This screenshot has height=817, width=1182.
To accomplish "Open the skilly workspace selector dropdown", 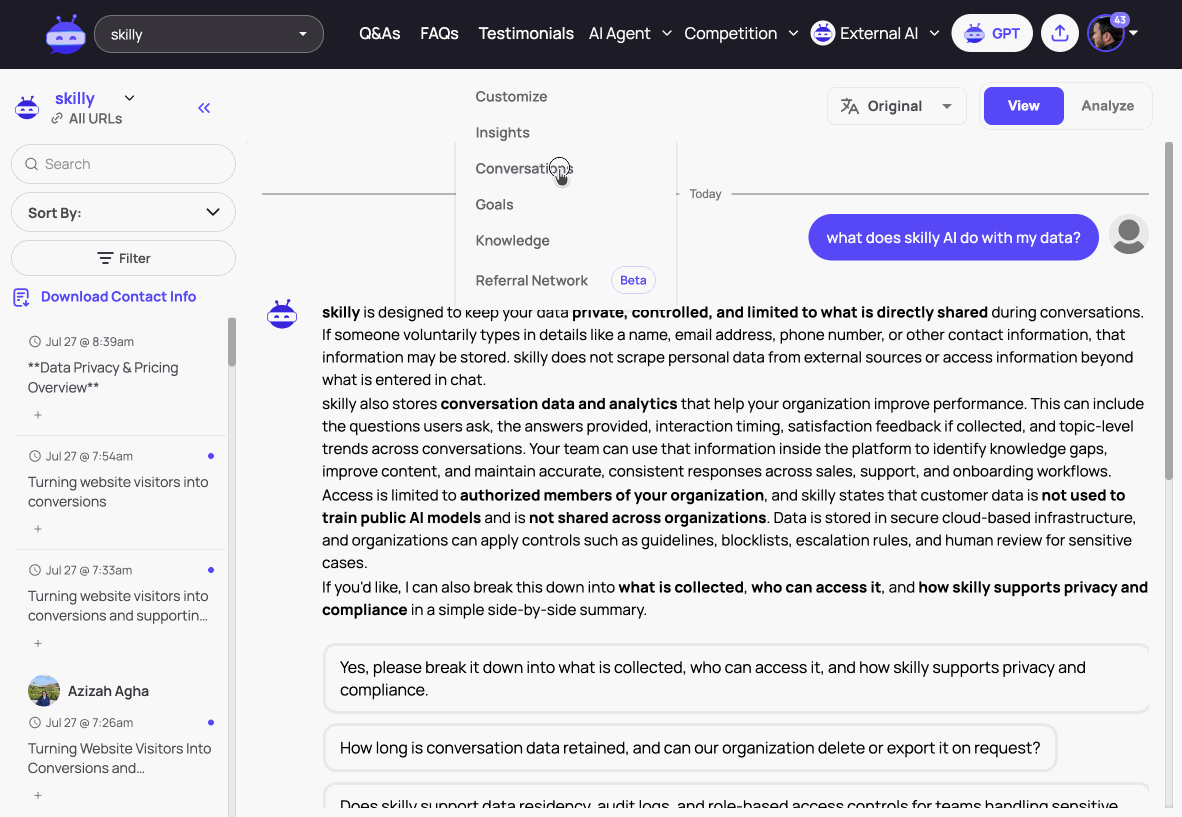I will pyautogui.click(x=209, y=34).
